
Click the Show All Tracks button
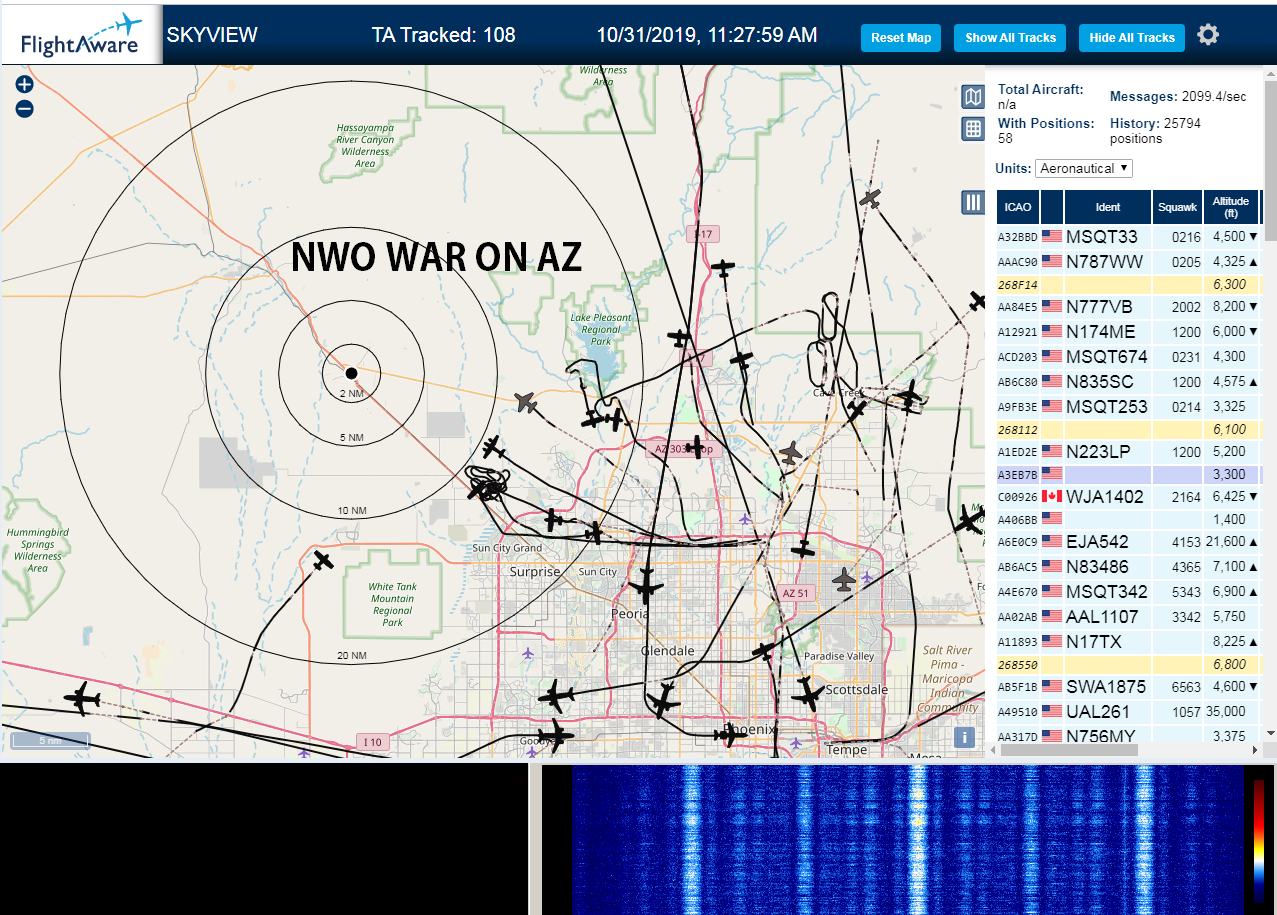(1010, 38)
